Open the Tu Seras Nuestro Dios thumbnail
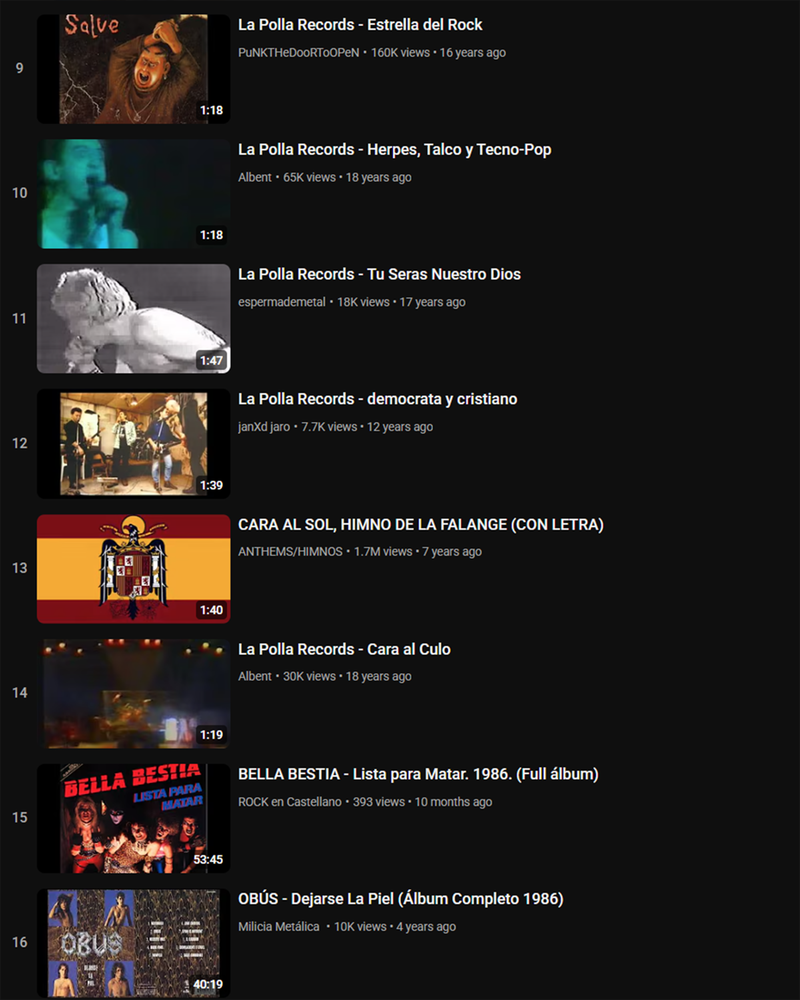The image size is (800, 1000). click(133, 319)
